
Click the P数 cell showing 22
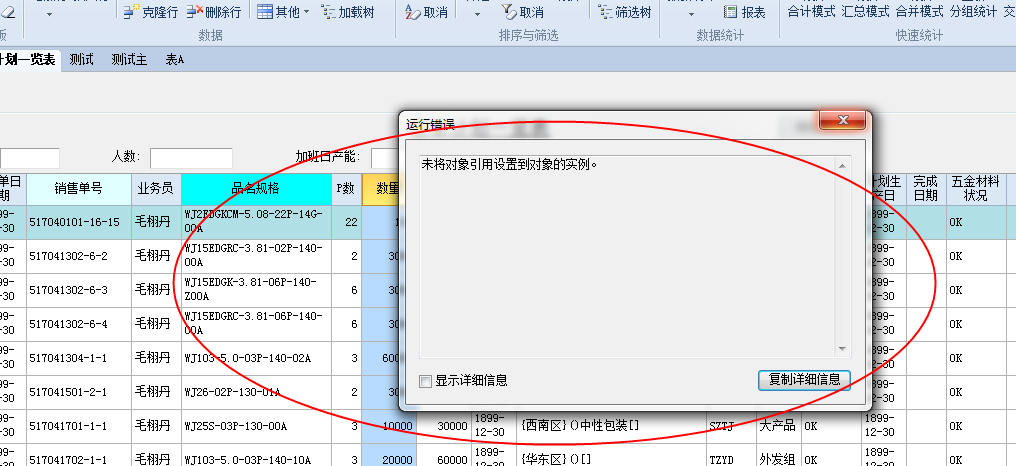[x=346, y=222]
